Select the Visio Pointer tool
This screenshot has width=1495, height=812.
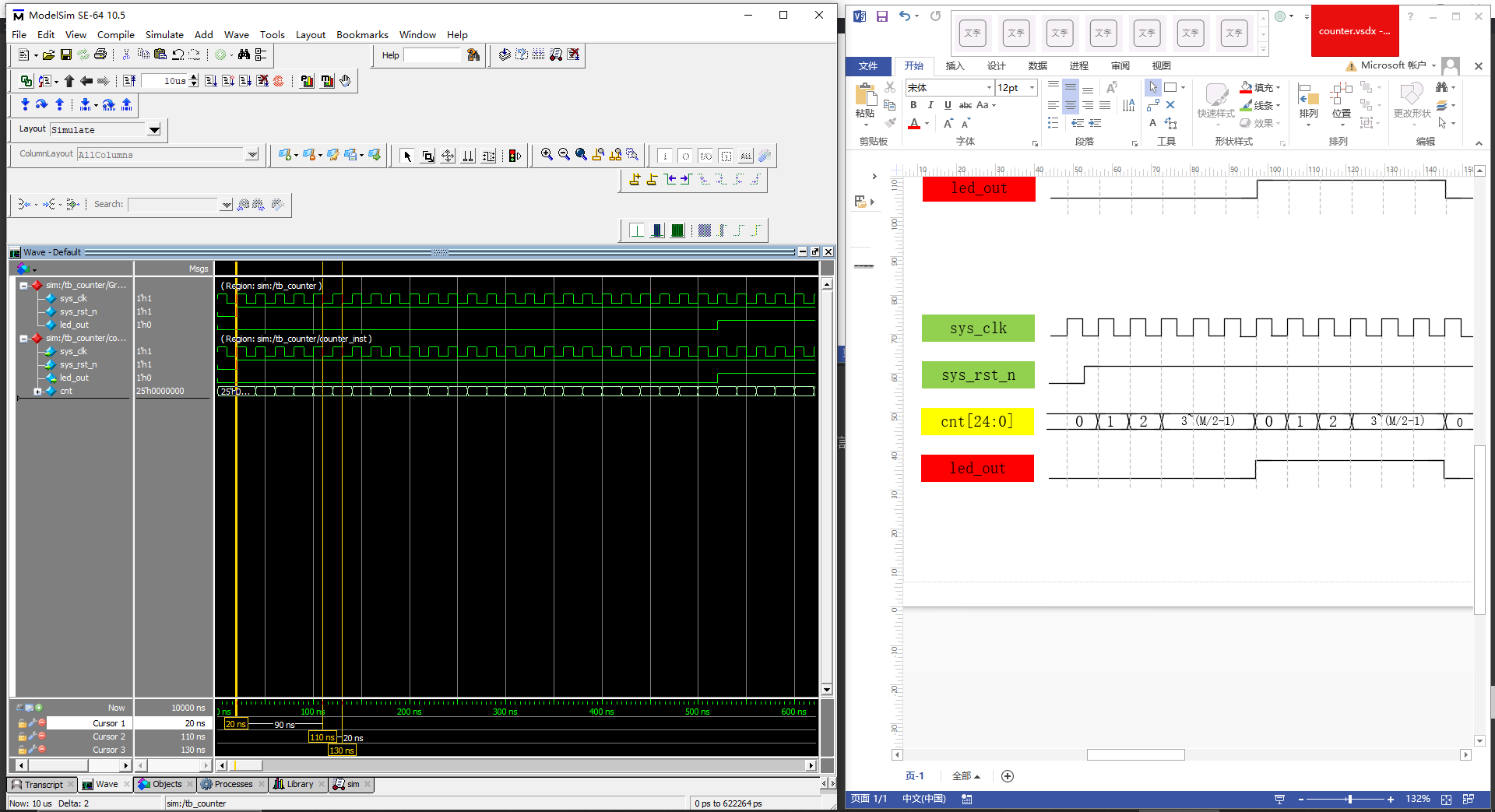(1153, 87)
